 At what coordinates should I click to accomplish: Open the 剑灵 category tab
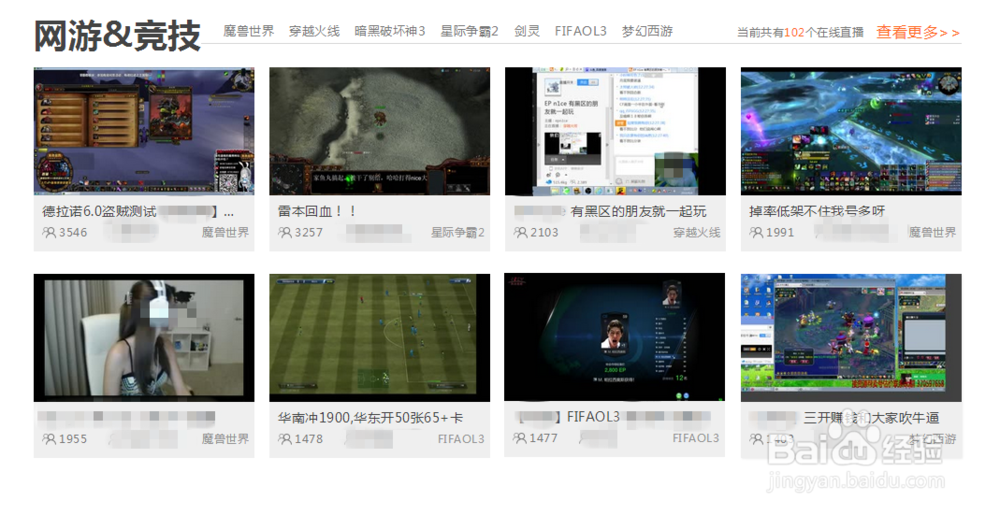coord(527,31)
